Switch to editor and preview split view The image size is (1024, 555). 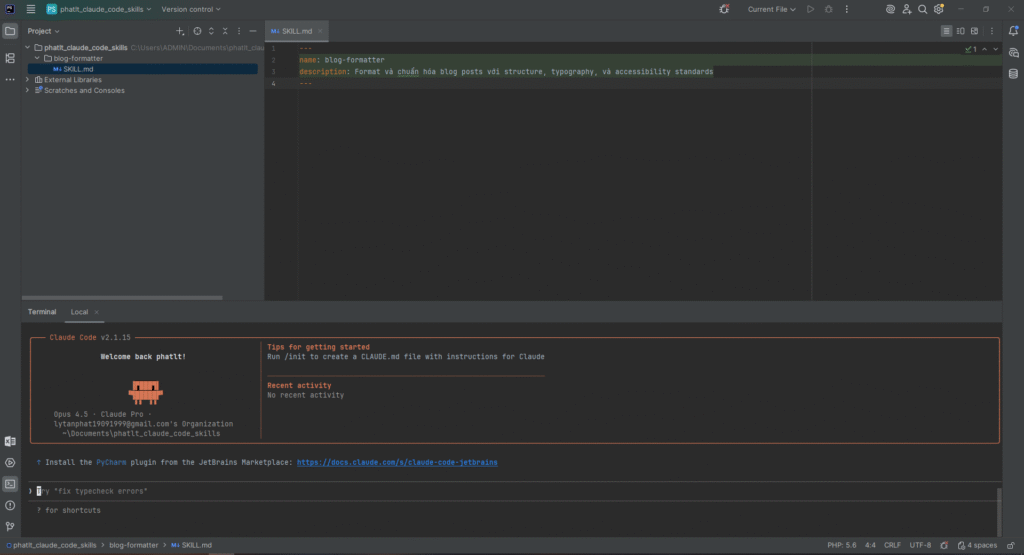coord(961,31)
